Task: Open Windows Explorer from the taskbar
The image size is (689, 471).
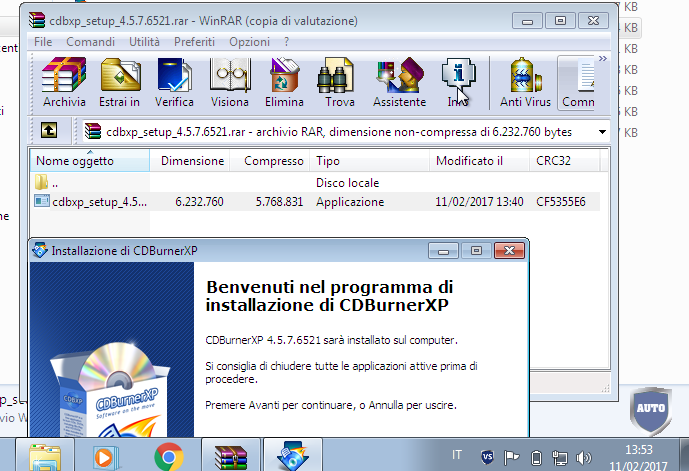Action: click(45, 456)
